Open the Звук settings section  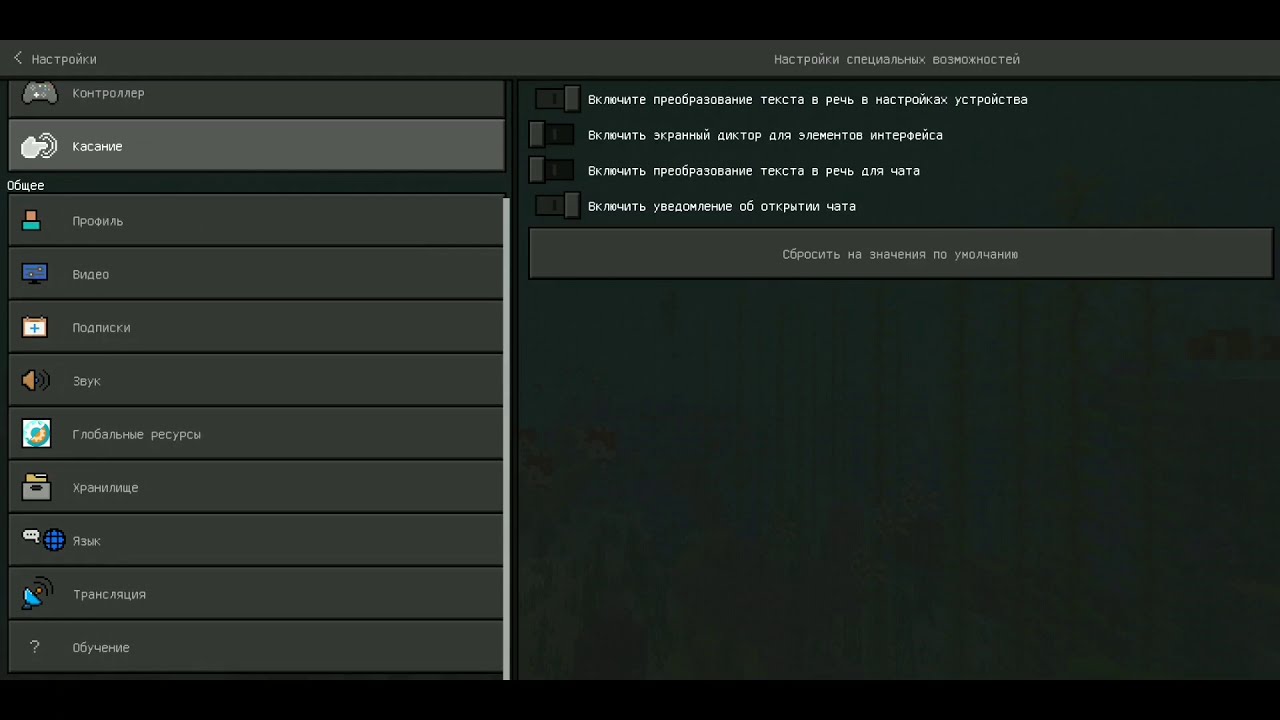click(256, 381)
